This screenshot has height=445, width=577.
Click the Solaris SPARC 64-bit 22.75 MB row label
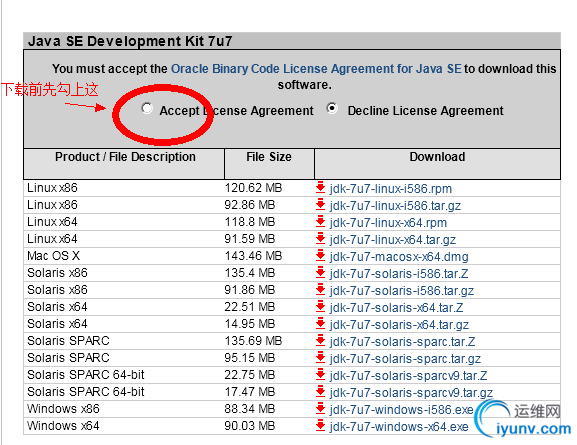pos(86,375)
